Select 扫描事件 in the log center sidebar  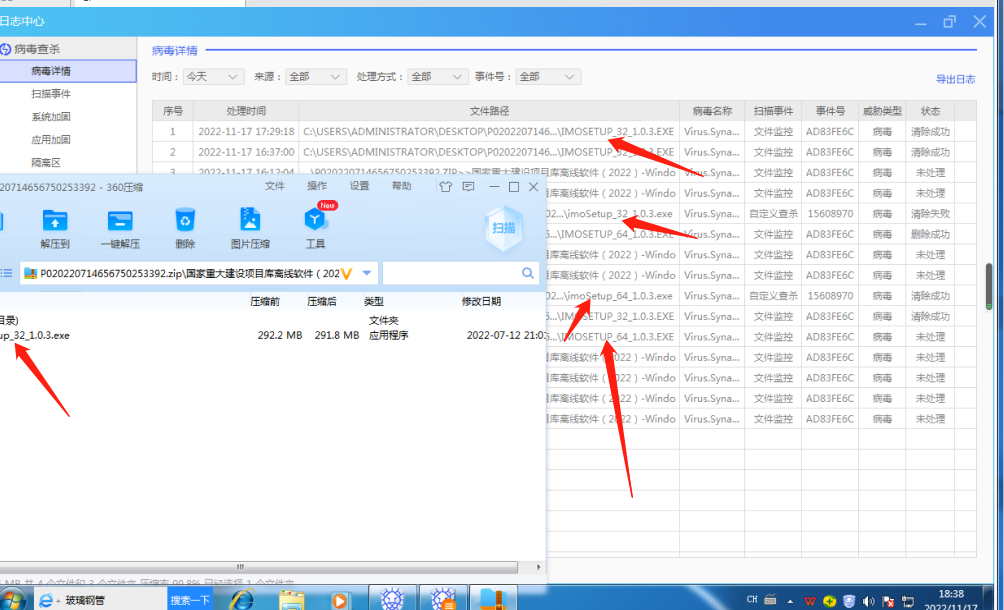(51, 94)
